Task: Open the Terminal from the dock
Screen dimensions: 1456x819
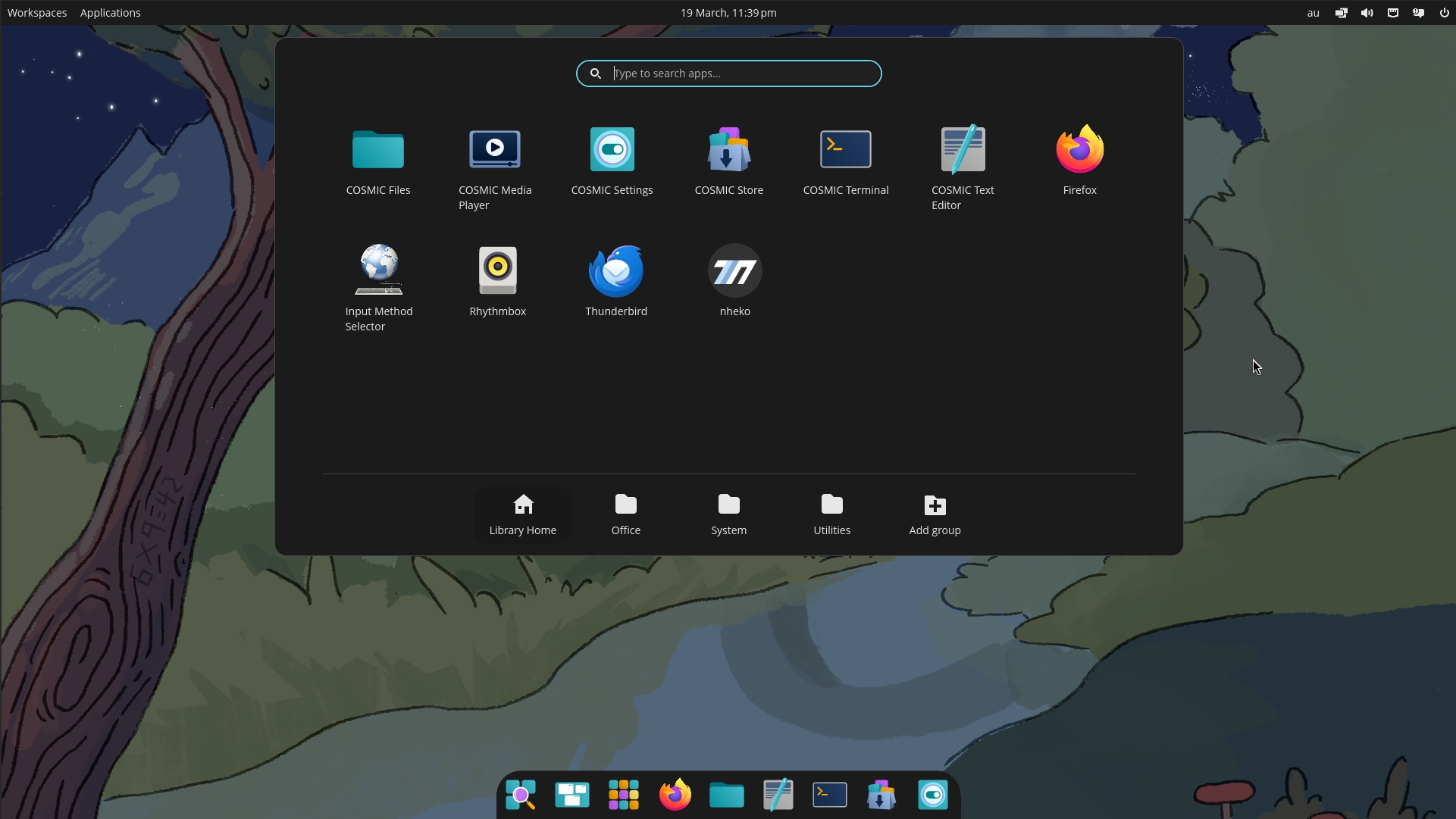Action: (x=828, y=794)
